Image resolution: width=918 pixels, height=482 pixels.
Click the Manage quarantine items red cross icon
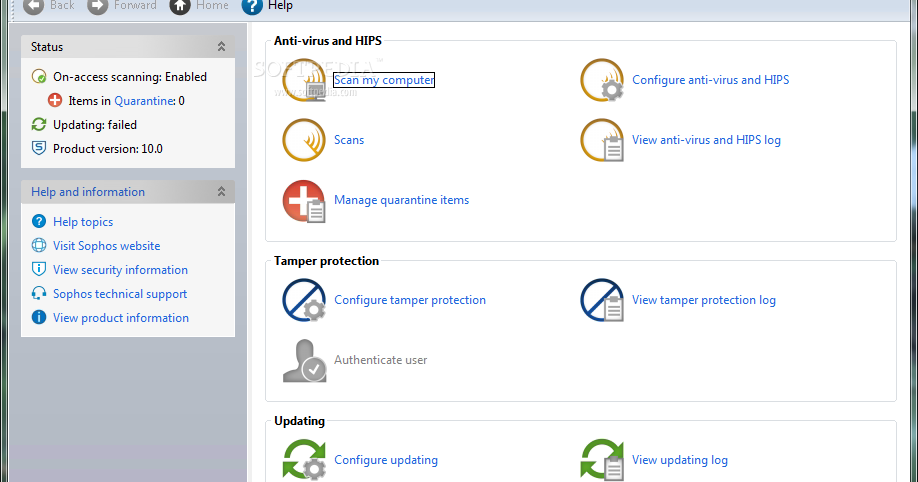coord(304,201)
